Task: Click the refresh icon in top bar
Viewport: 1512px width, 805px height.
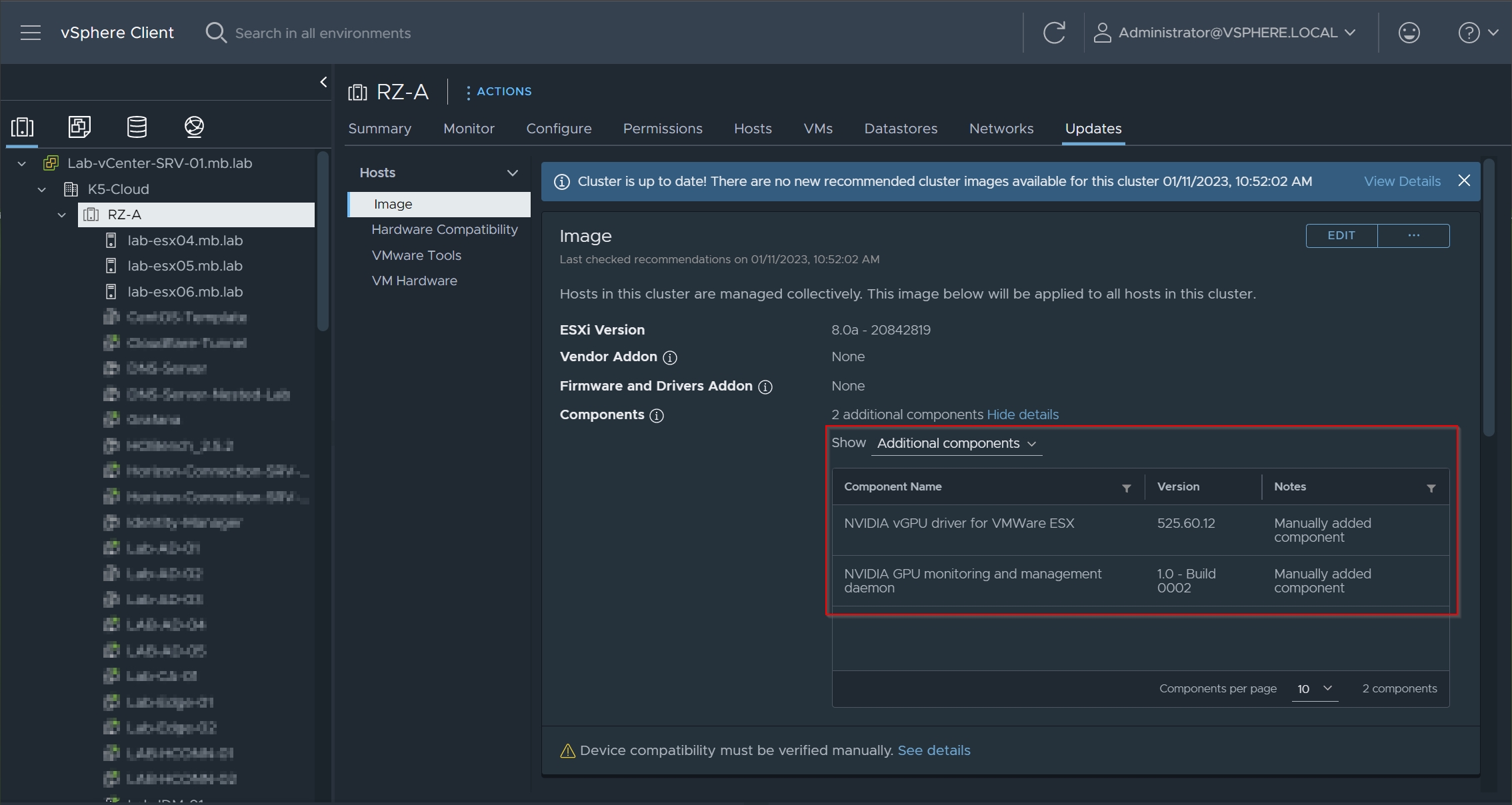Action: [x=1054, y=33]
